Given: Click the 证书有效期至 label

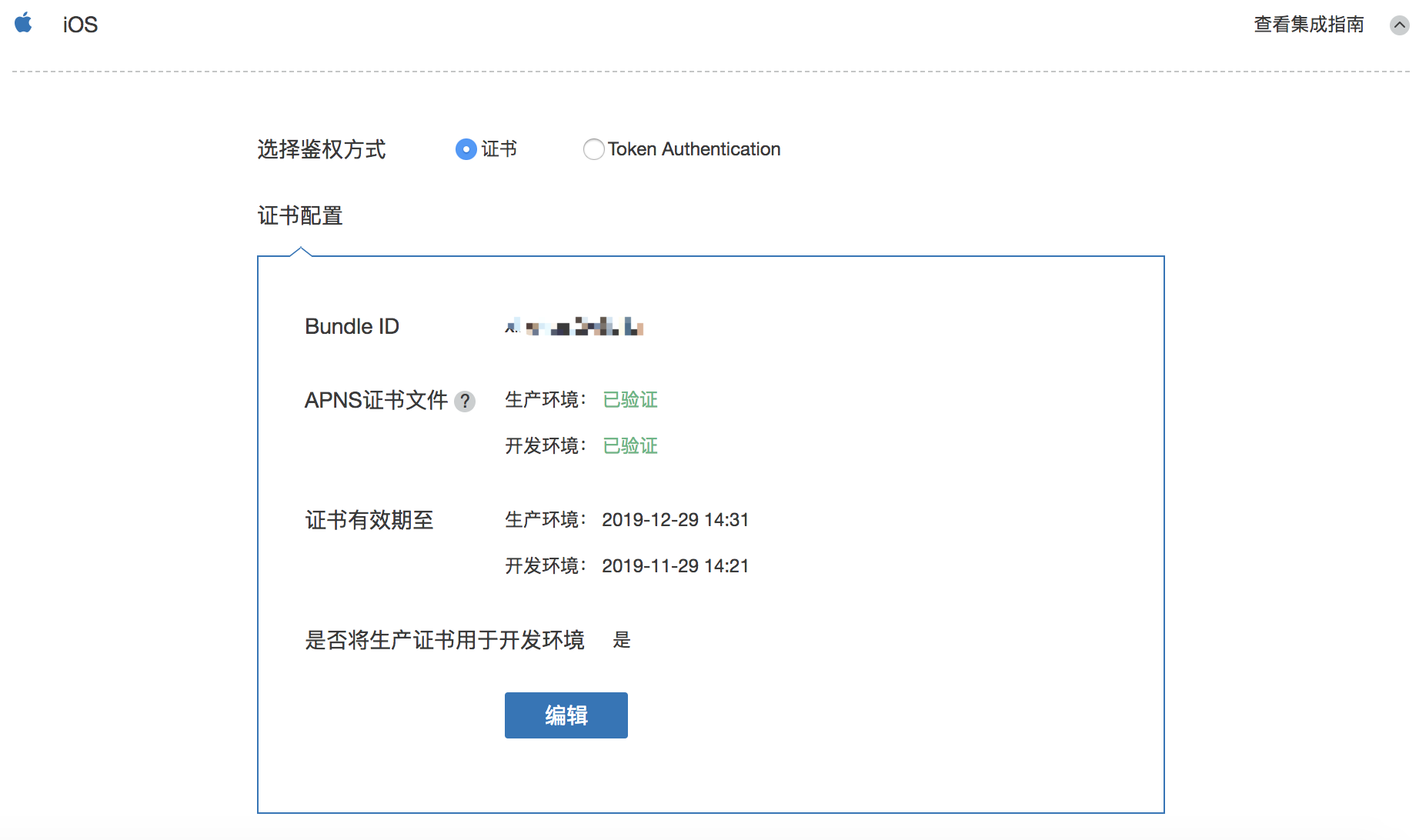Looking at the screenshot, I should (369, 520).
